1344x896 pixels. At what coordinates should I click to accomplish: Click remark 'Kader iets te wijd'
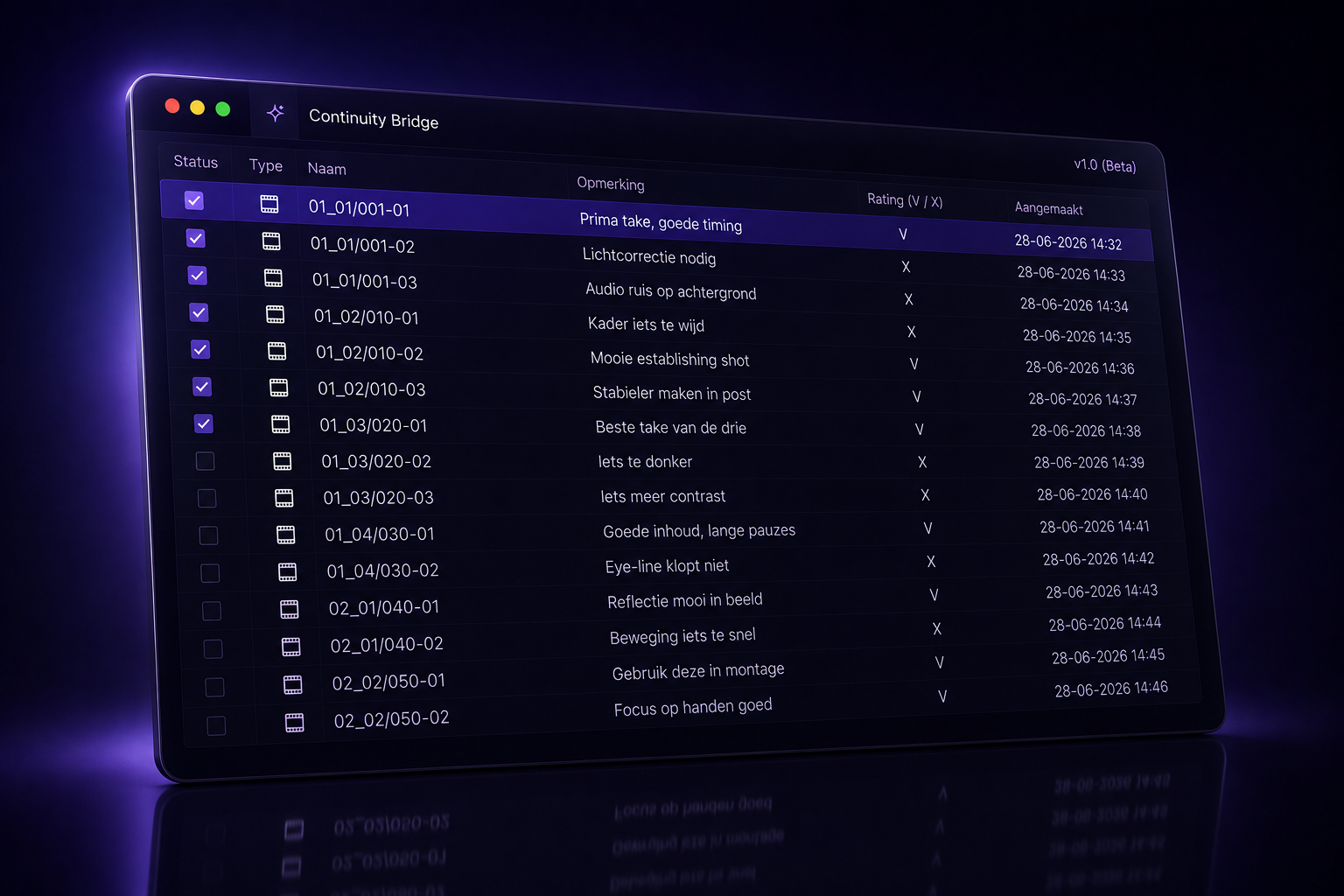tap(646, 325)
